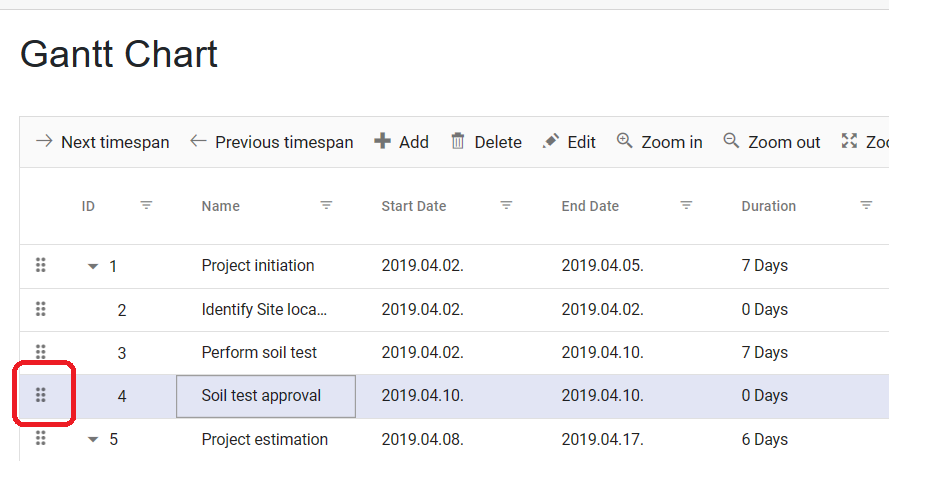Screen dimensions: 945x487
Task: Click drag handle of row 4
Action: [x=41, y=396]
